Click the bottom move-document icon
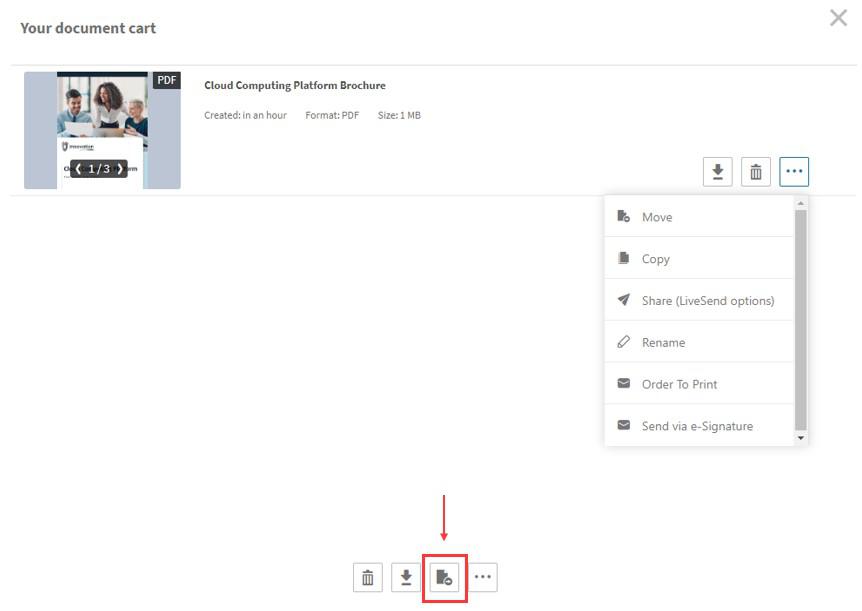 pyautogui.click(x=444, y=577)
